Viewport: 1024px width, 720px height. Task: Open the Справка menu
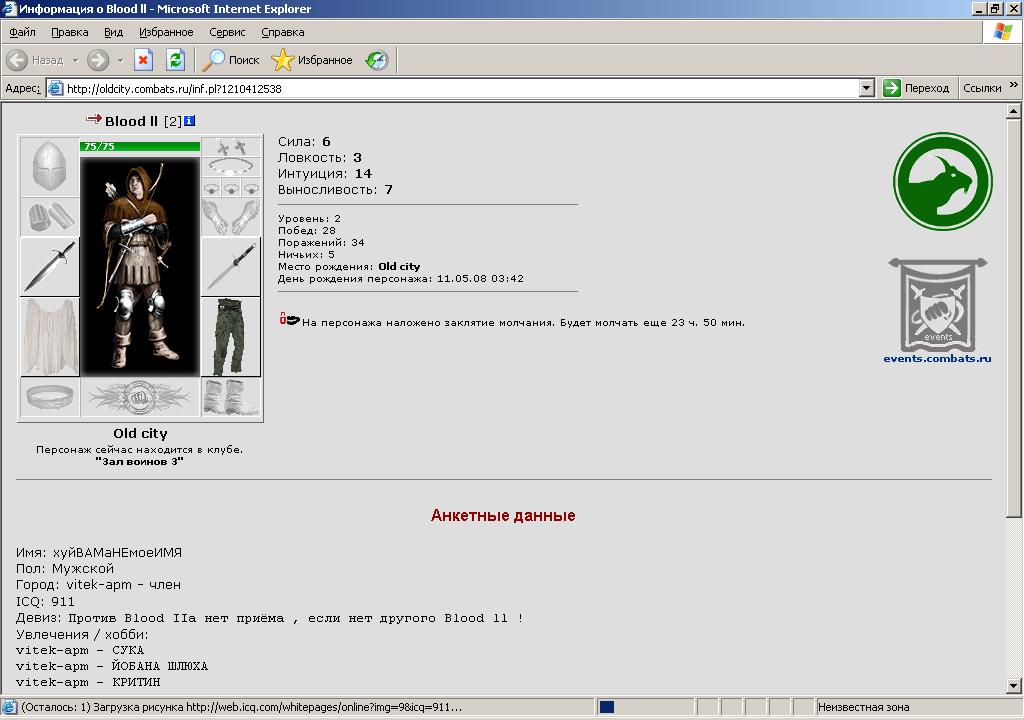coord(283,32)
